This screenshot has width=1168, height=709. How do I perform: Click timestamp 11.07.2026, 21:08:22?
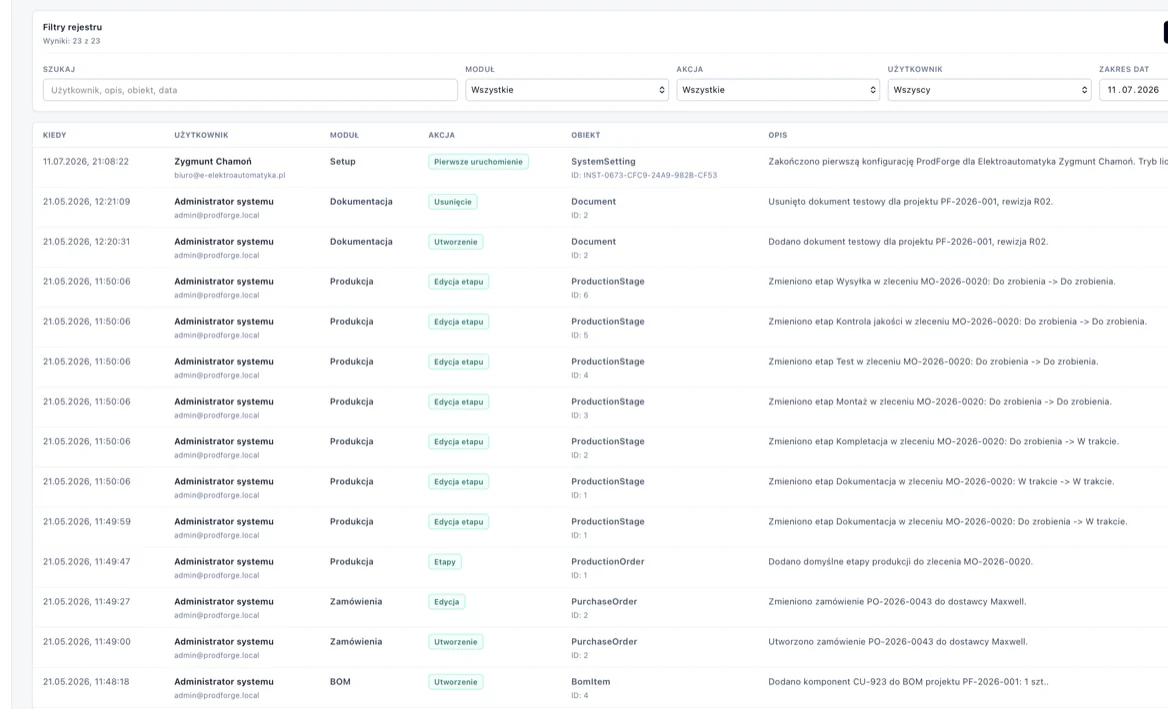pyautogui.click(x=86, y=162)
